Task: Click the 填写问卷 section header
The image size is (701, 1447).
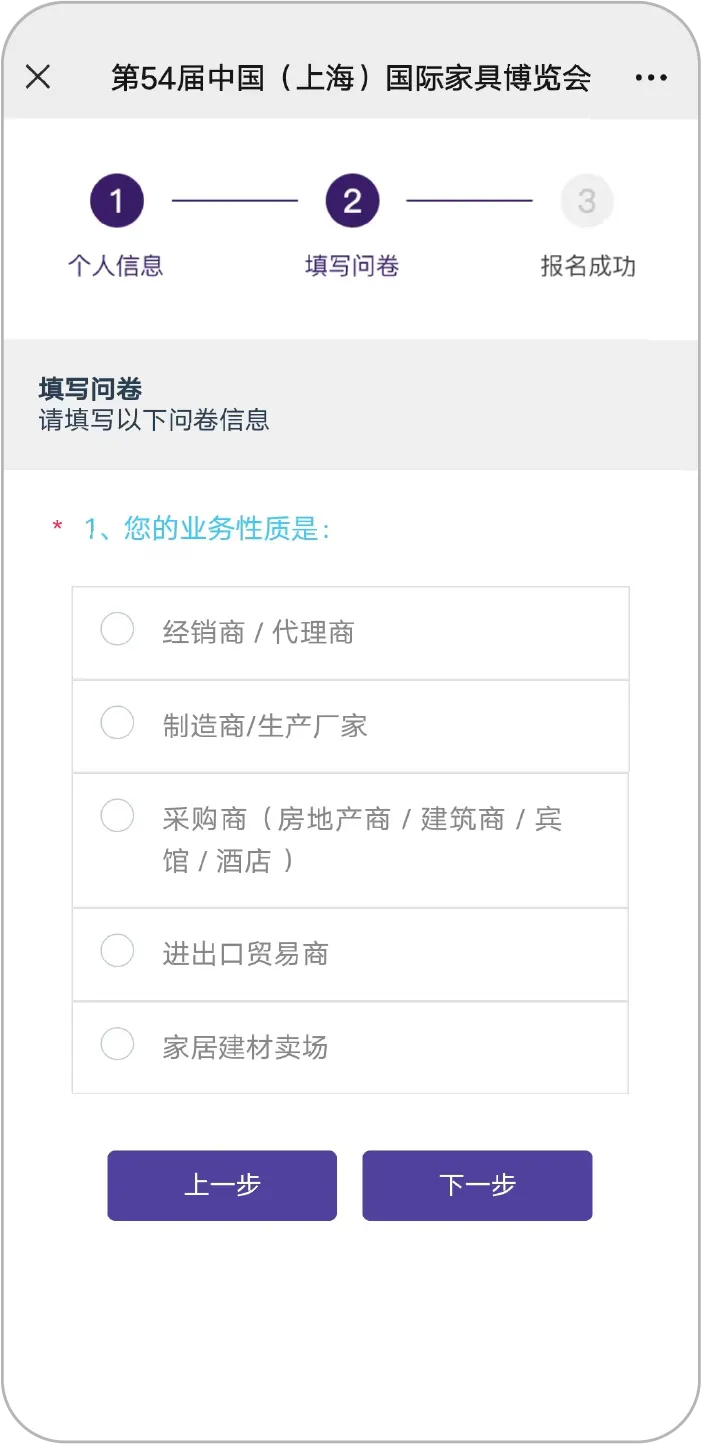Action: click(90, 389)
